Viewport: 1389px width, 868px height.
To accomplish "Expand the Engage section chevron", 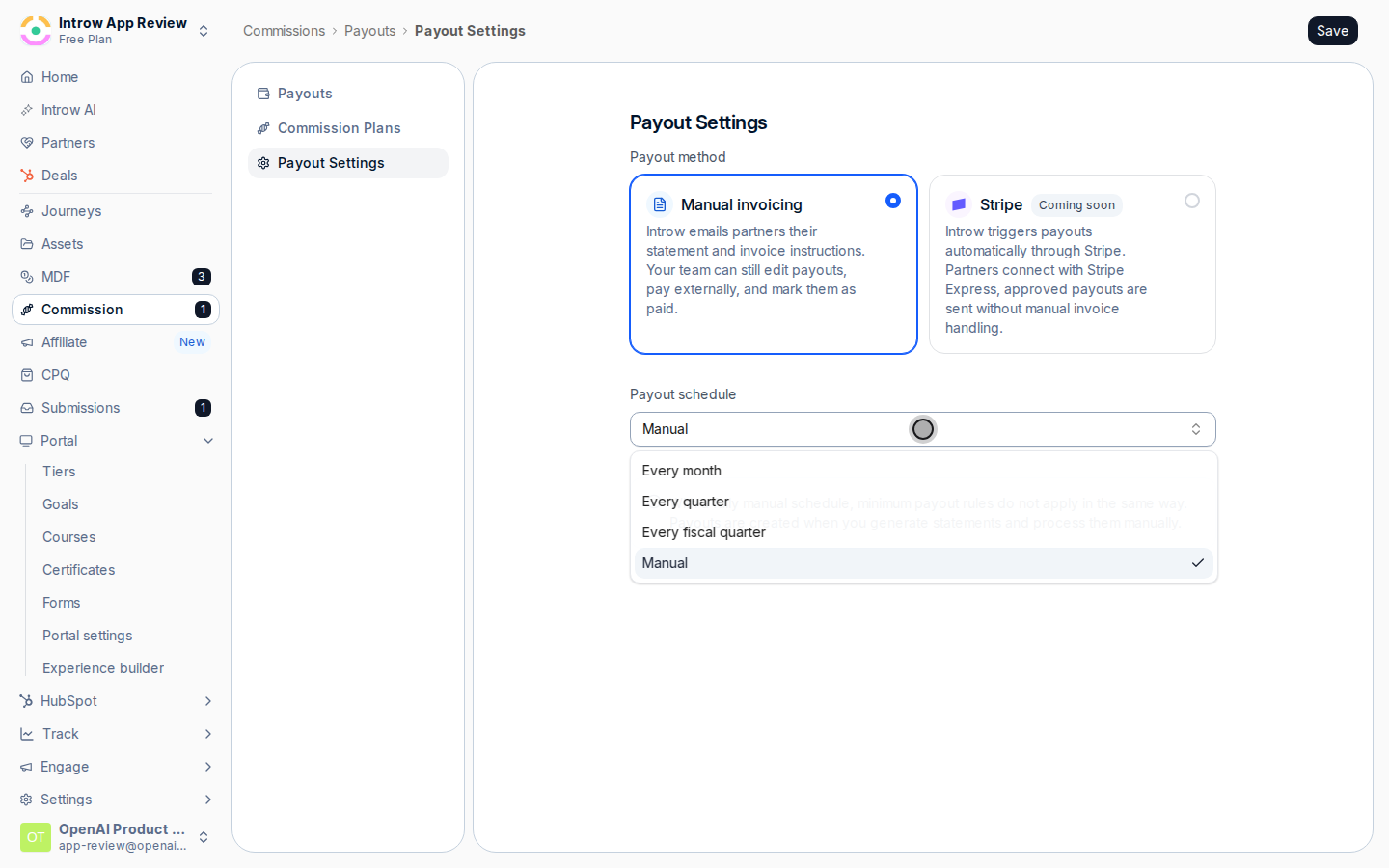I will tap(208, 767).
